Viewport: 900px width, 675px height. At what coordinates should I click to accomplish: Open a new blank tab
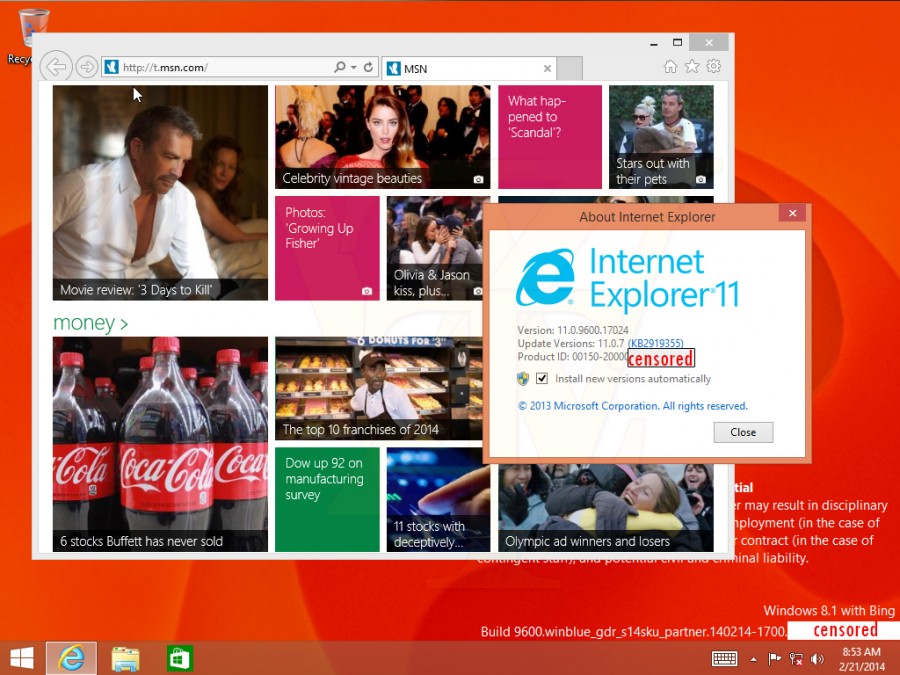[569, 68]
